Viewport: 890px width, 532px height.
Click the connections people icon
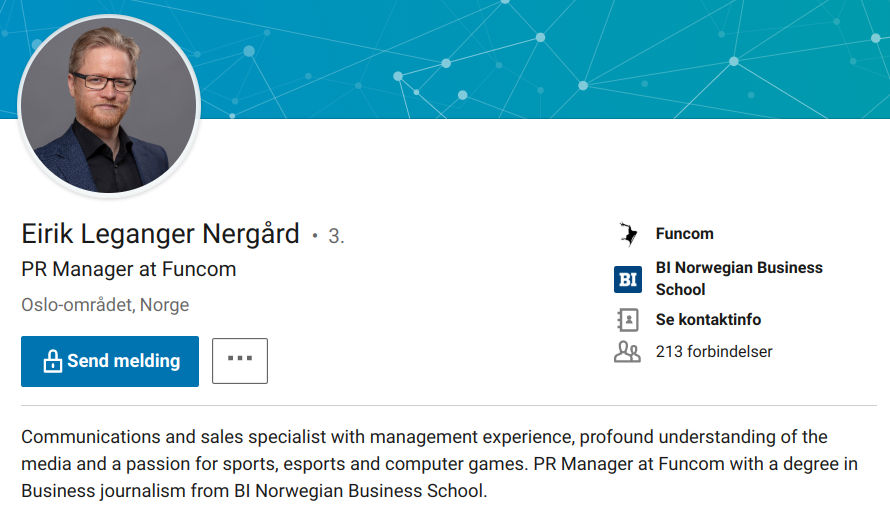pyautogui.click(x=627, y=352)
